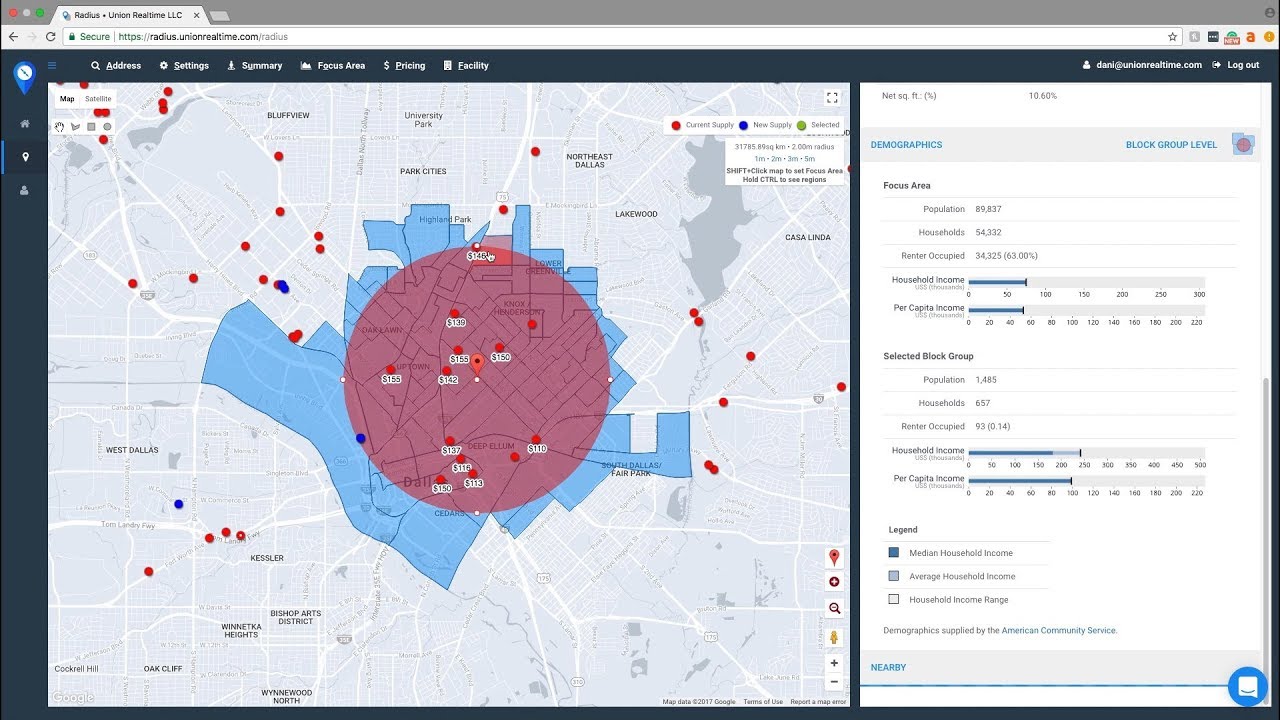Click the dark square browser extension icon
The image size is (1280, 720).
click(1213, 37)
